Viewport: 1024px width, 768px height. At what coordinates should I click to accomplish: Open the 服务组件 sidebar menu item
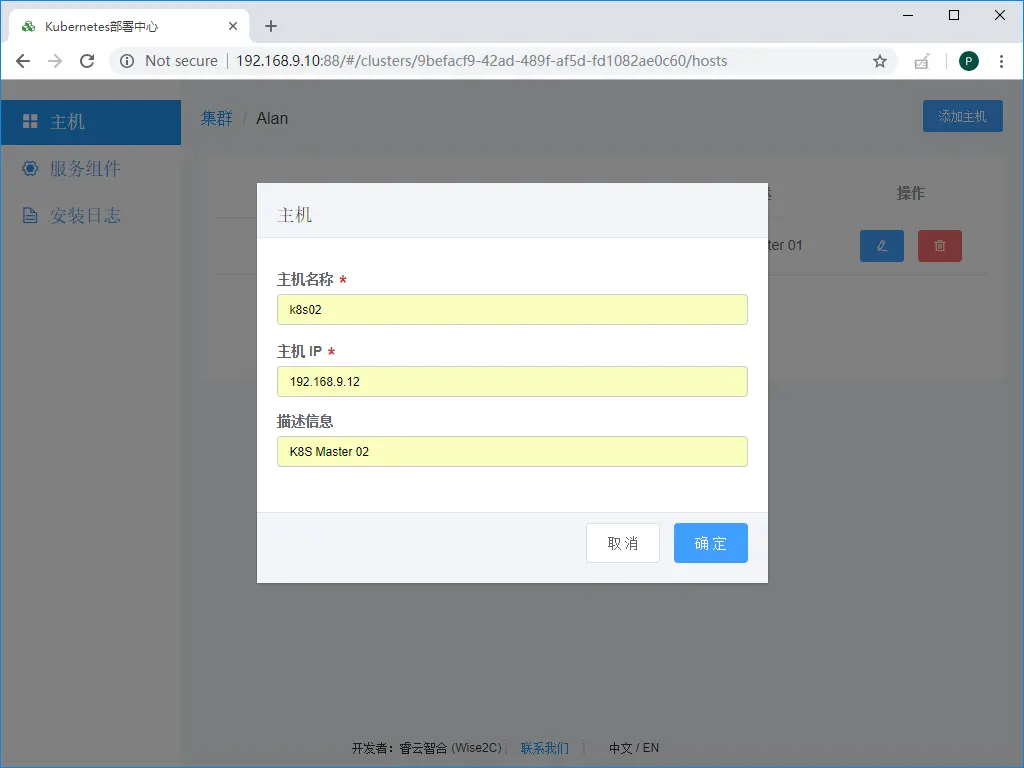point(91,168)
